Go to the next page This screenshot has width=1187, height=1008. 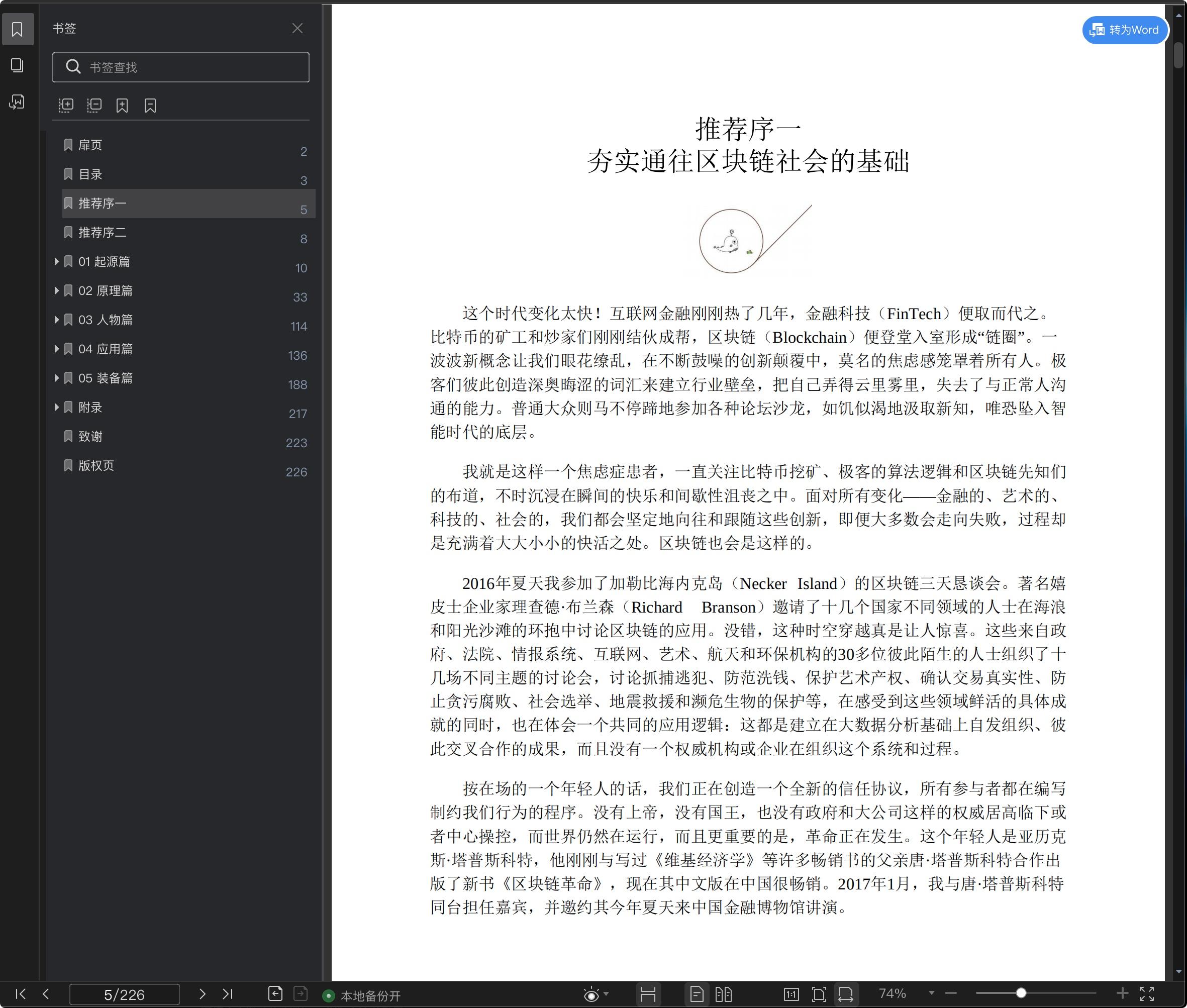pyautogui.click(x=203, y=994)
